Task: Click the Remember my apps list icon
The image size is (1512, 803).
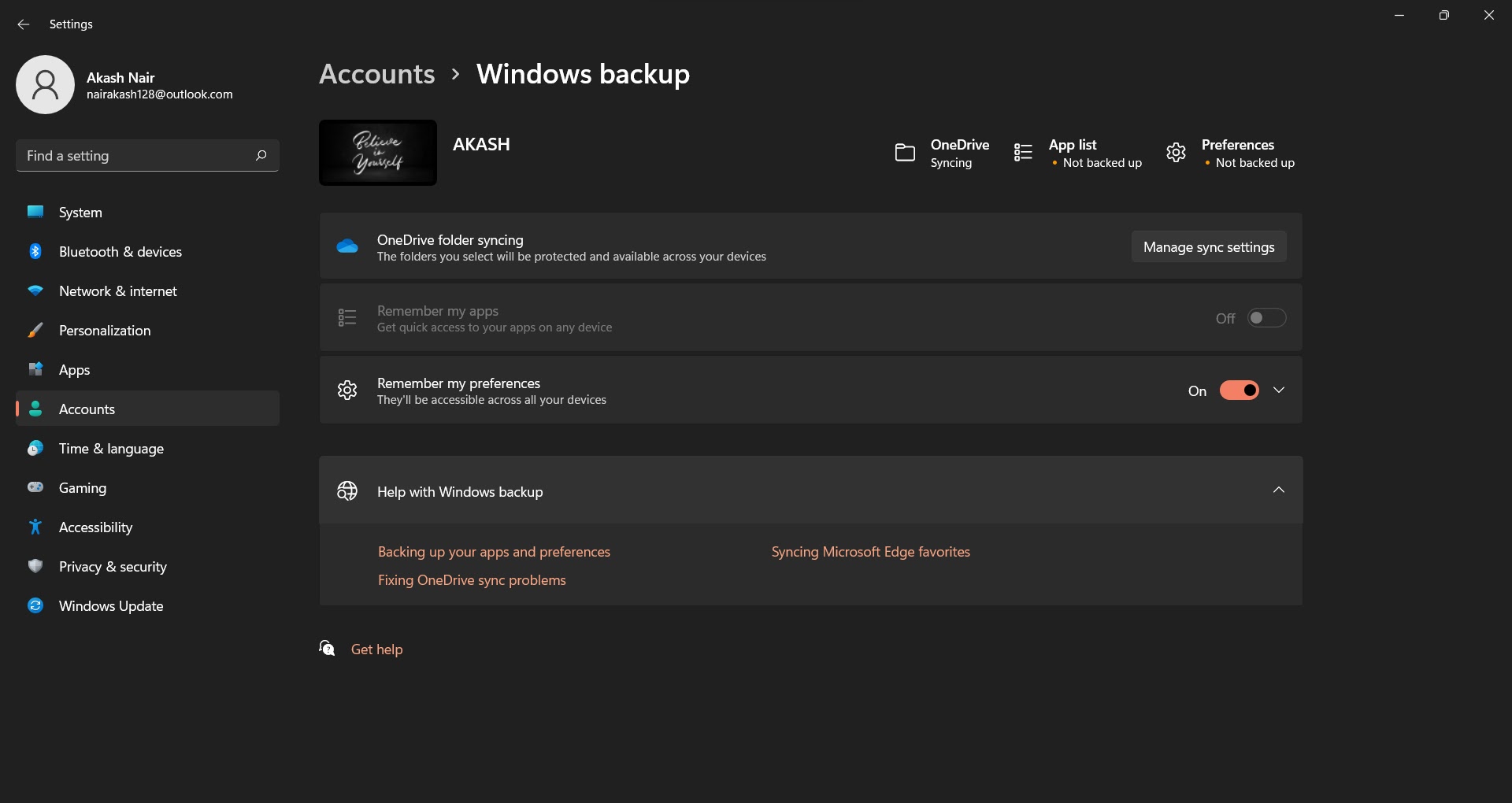Action: [347, 317]
